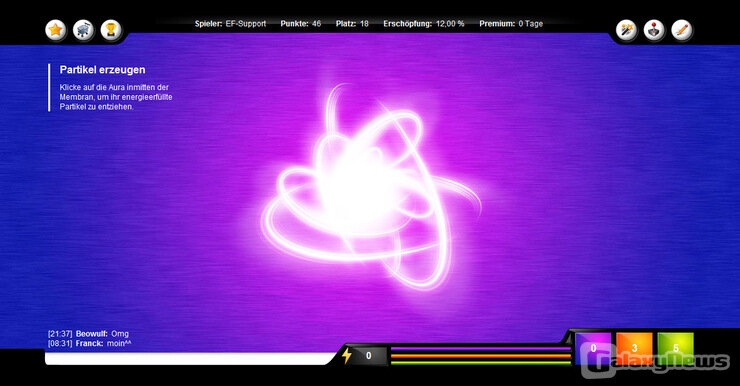
Task: Open the gold trophy icon button
Action: tap(111, 30)
